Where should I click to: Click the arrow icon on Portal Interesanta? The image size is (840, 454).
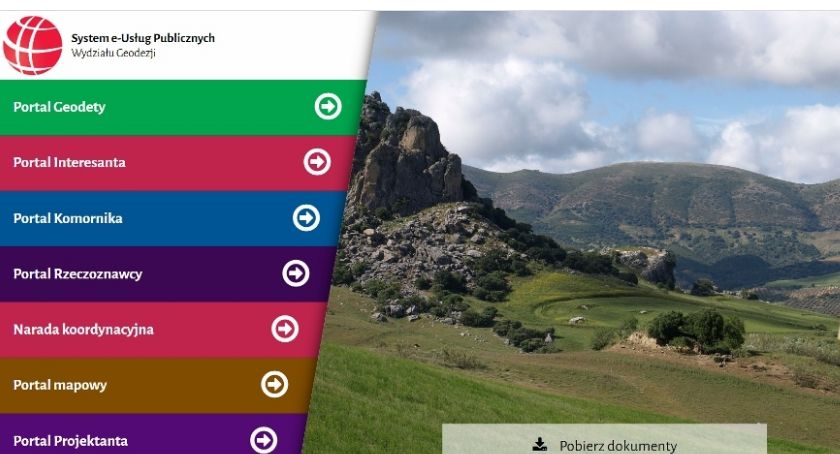pyautogui.click(x=317, y=162)
